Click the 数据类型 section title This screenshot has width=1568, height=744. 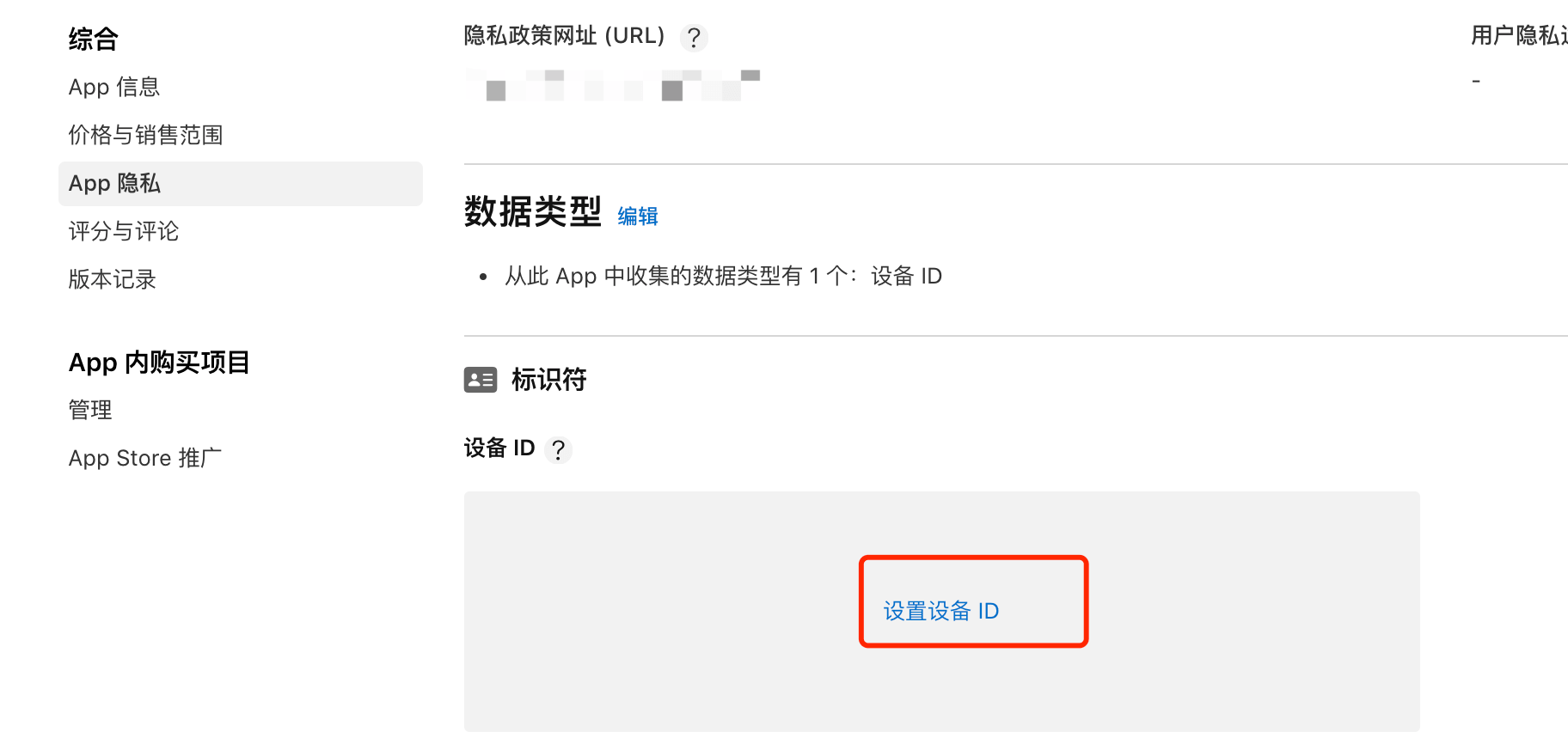point(532,214)
